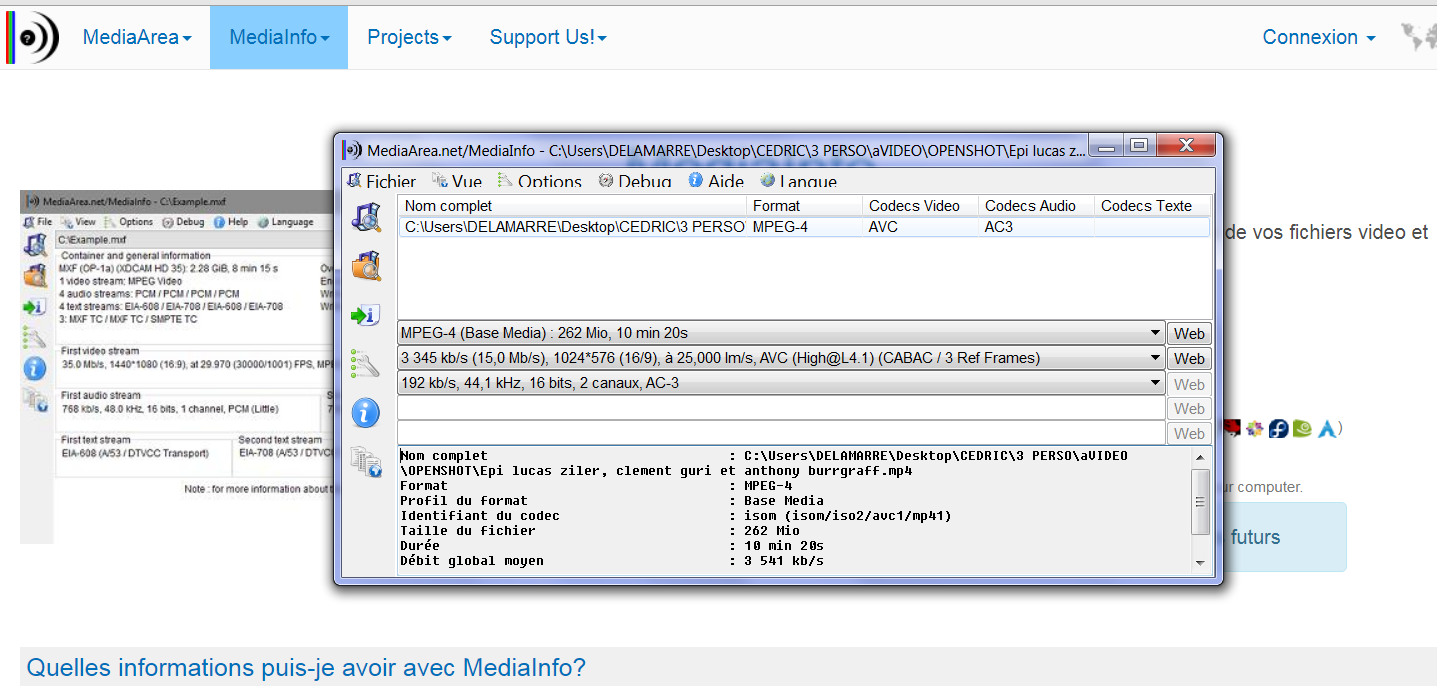Open the MediaInfo navbar dropdown
1437x686 pixels.
(279, 37)
